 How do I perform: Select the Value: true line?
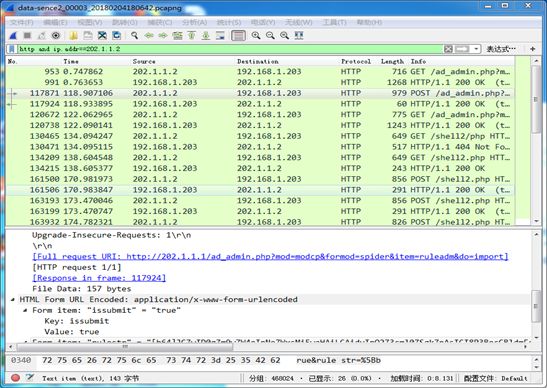pos(72,332)
